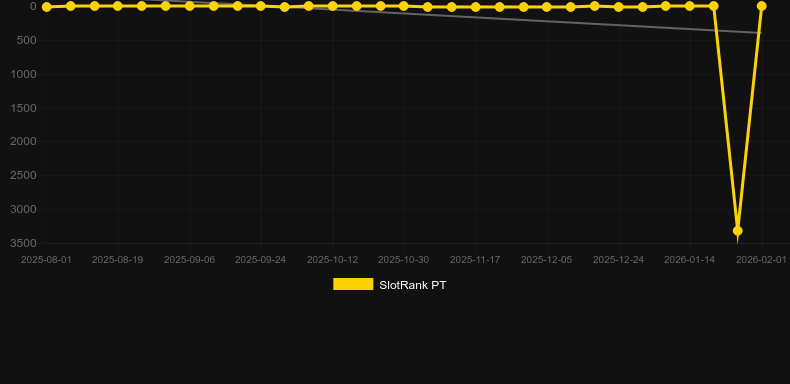
Task: Click the y-axis value 2000
Action: coord(24,142)
